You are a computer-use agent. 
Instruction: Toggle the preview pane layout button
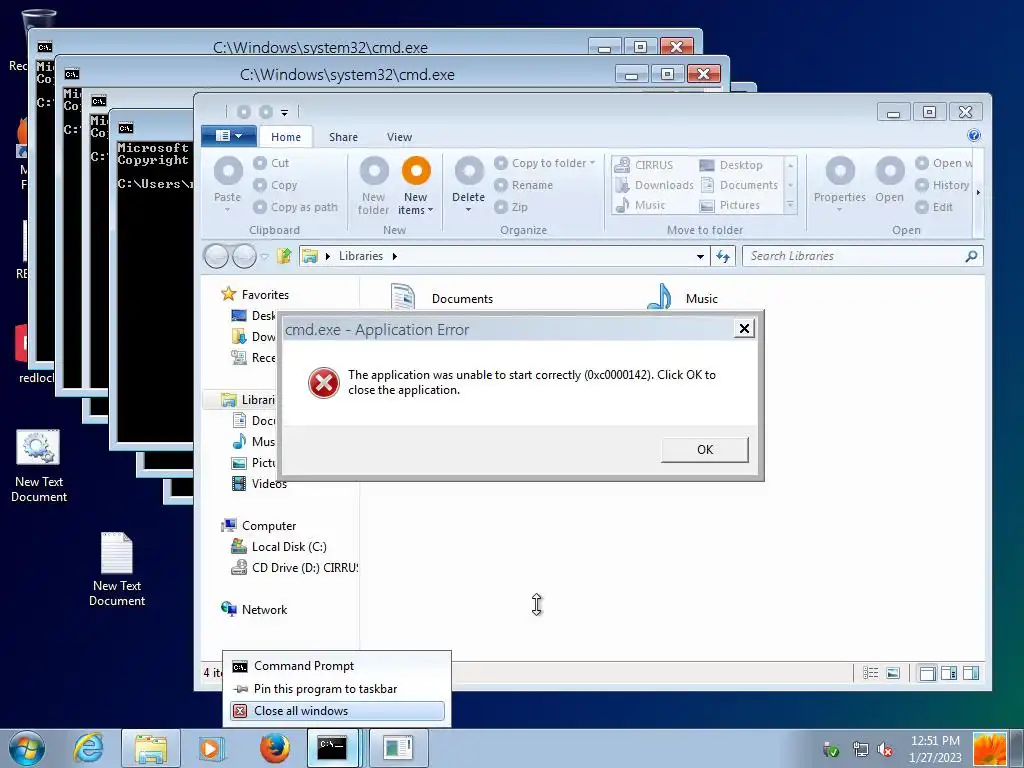[x=949, y=673]
